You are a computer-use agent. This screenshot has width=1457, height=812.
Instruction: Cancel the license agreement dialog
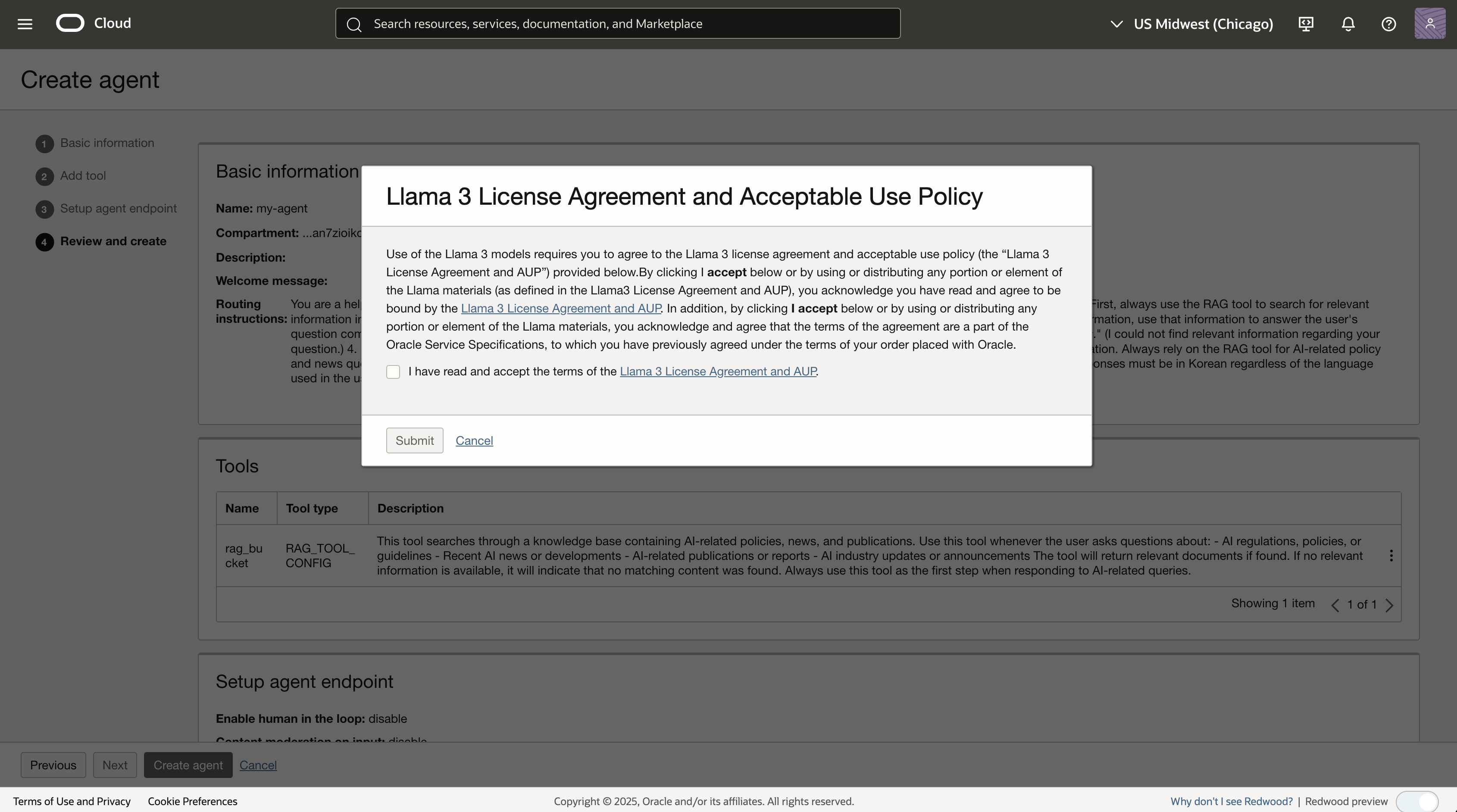[x=474, y=440]
